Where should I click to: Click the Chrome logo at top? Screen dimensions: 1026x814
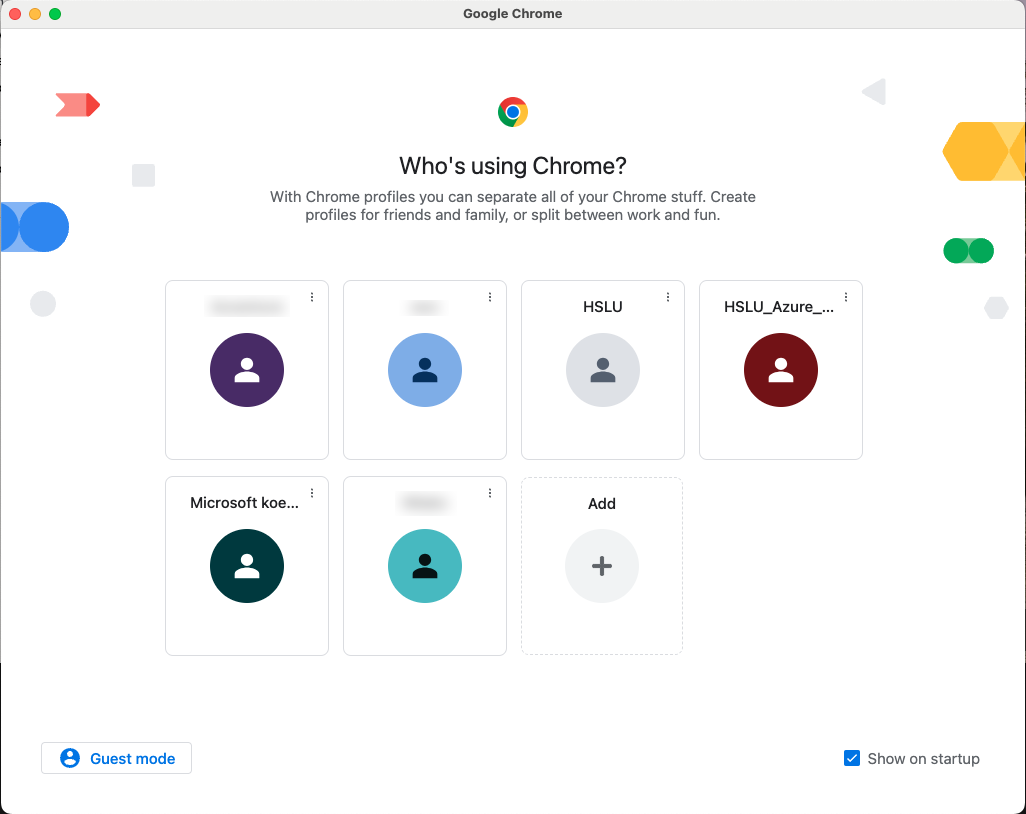pyautogui.click(x=513, y=112)
